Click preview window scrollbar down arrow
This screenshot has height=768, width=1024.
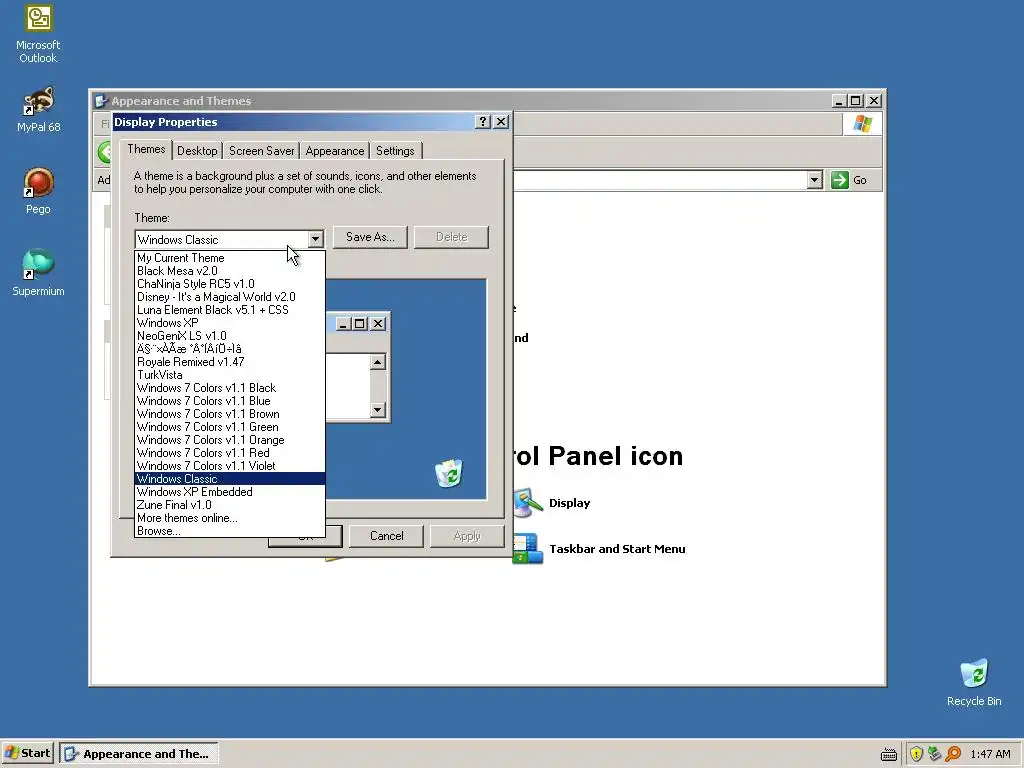(377, 410)
